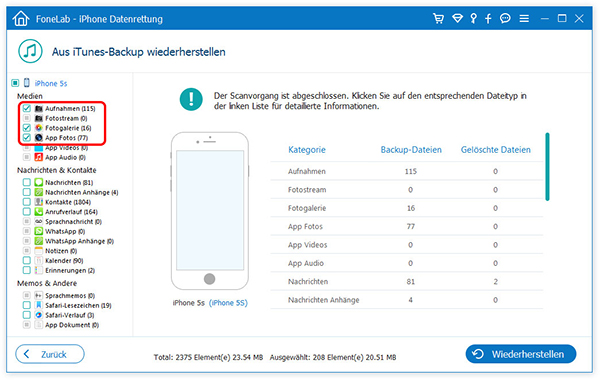Click the Kontakte icon

[39, 202]
